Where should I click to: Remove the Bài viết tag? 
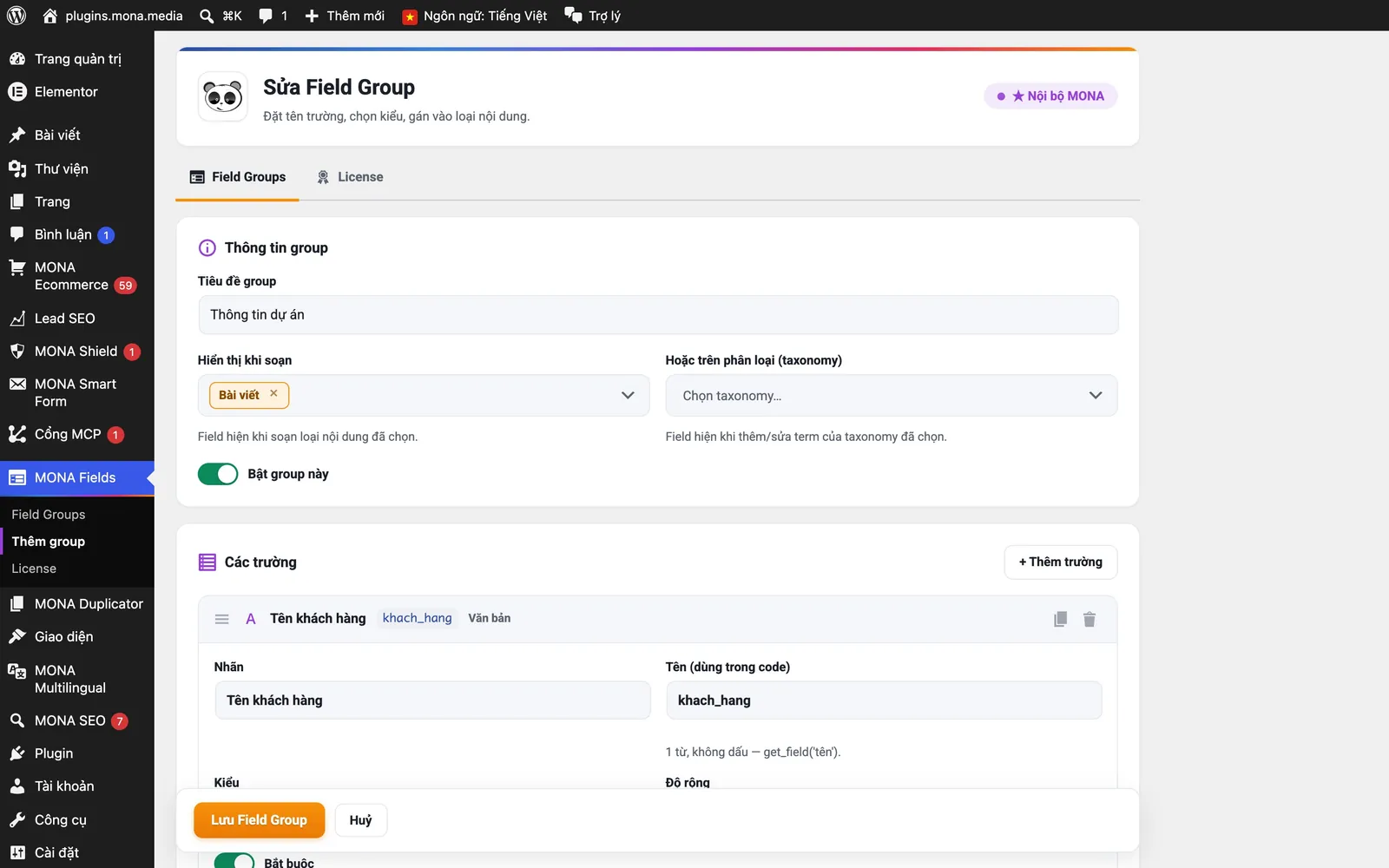point(273,393)
